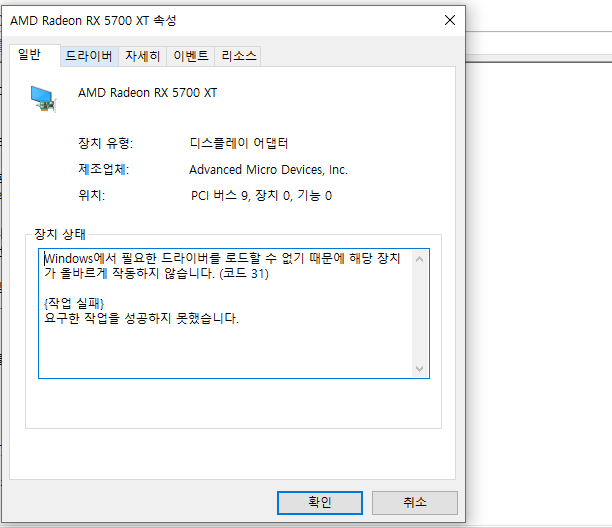This screenshot has height=528, width=612.
Task: Open the 자세히 tab
Action: [142, 56]
